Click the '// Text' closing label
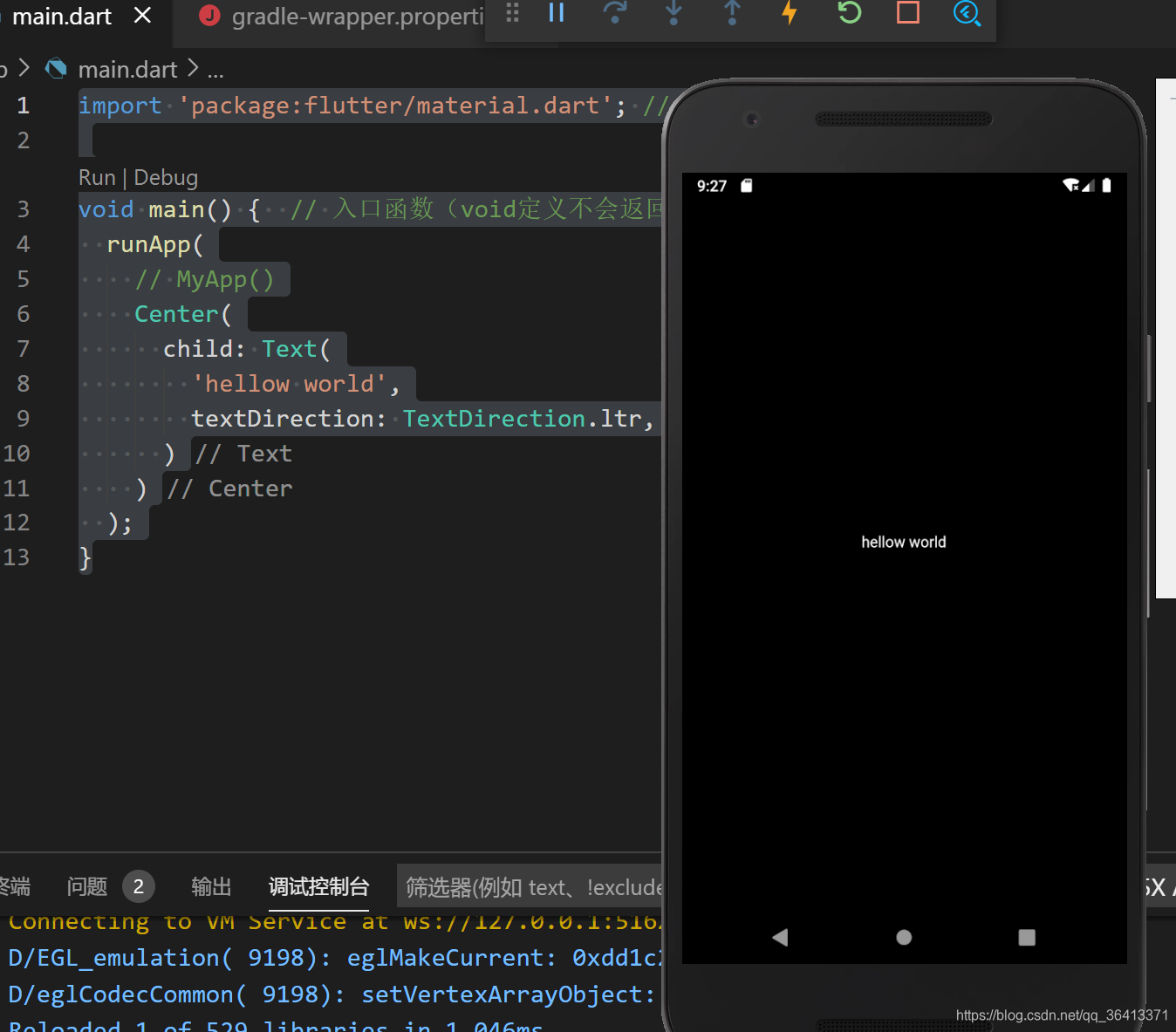 (x=243, y=454)
